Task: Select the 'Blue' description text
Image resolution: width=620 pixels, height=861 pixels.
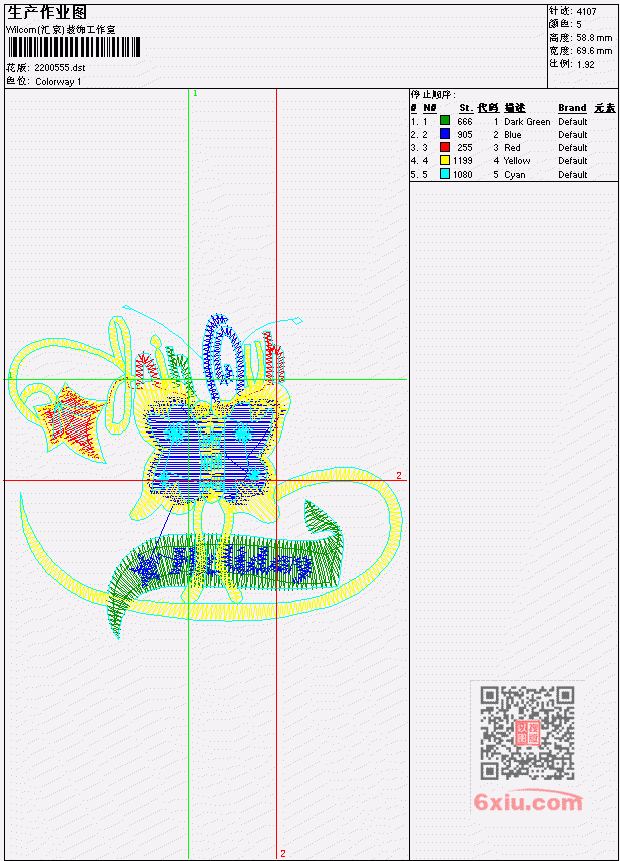Action: (513, 135)
